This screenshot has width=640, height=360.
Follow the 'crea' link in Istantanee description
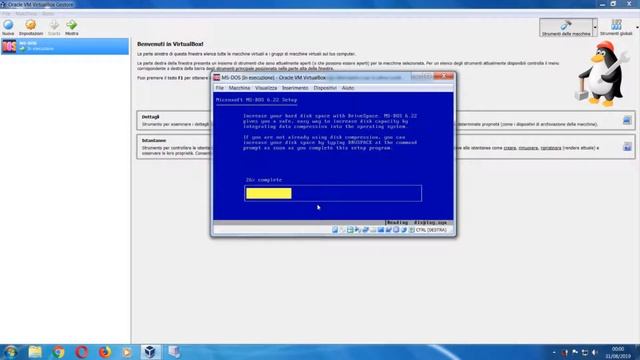[509, 148]
